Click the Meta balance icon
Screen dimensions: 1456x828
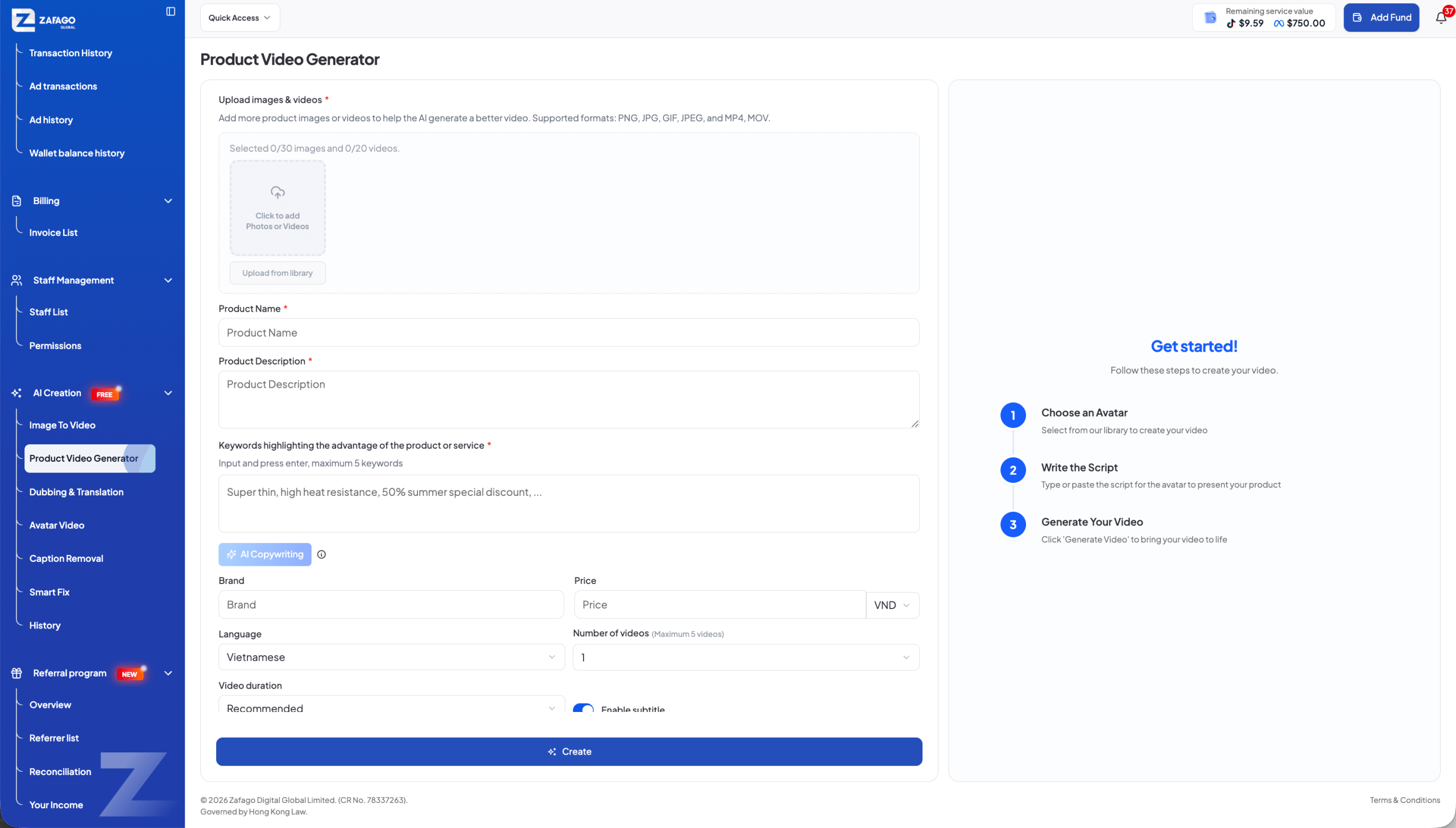click(1279, 23)
